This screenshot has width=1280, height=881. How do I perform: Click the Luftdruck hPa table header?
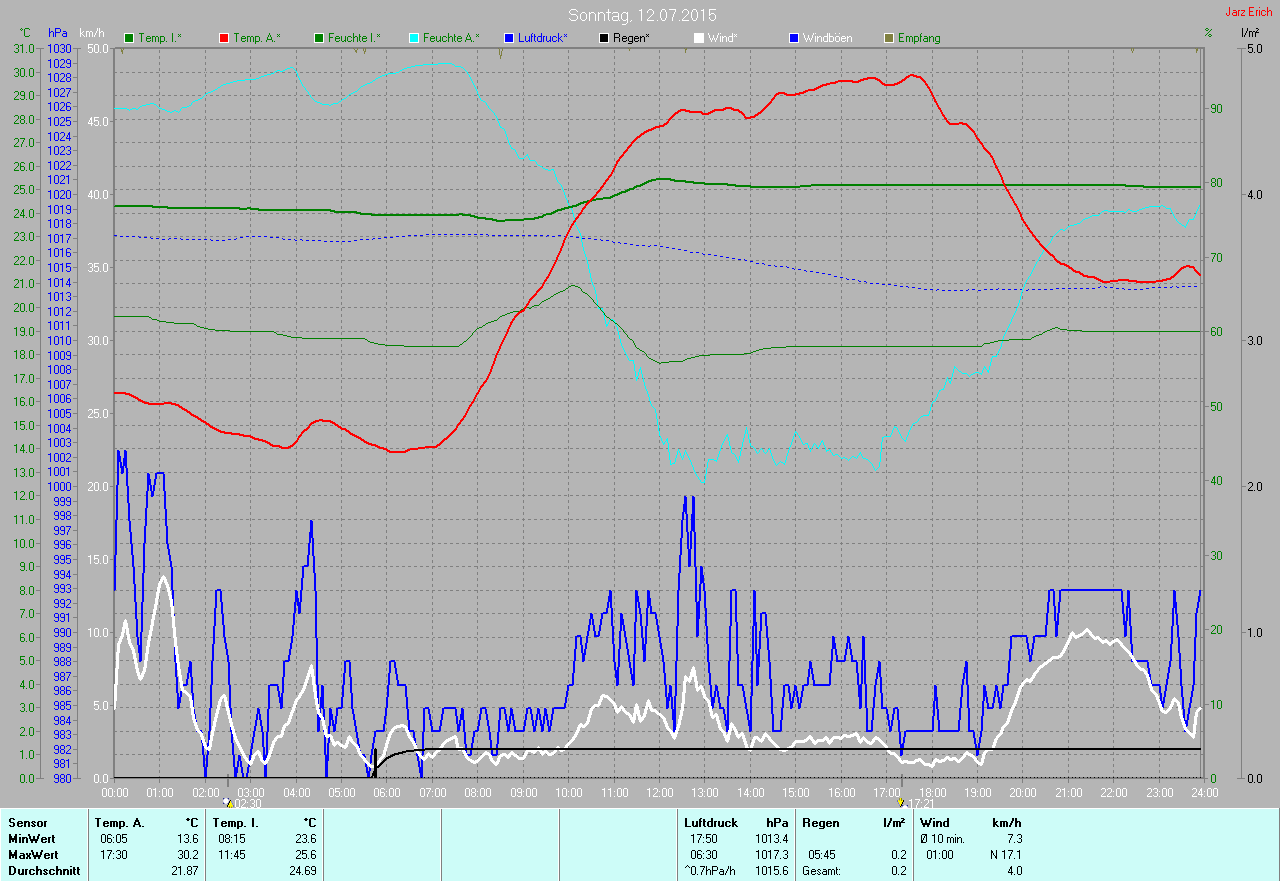tap(737, 822)
